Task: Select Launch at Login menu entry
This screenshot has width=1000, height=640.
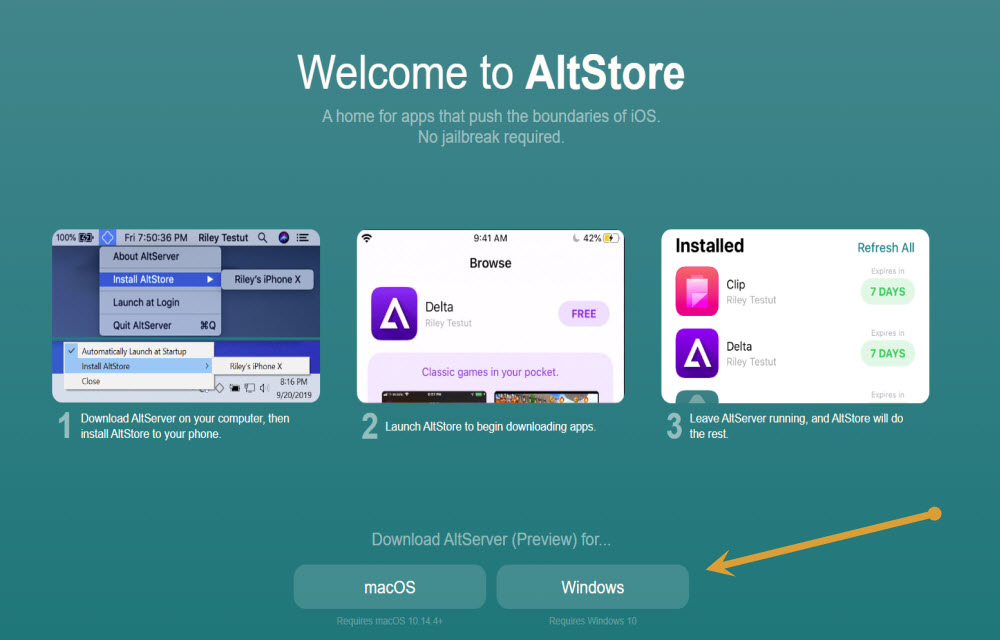Action: click(160, 302)
